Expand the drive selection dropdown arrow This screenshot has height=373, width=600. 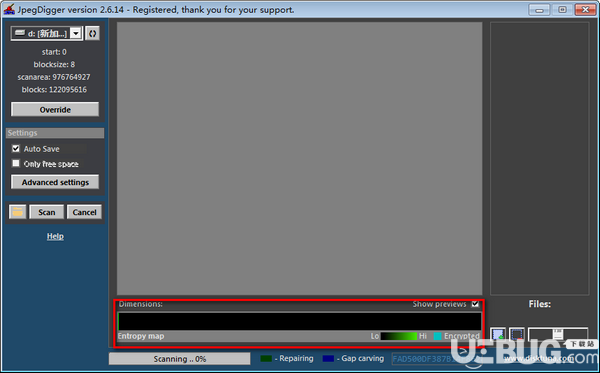[x=76, y=34]
